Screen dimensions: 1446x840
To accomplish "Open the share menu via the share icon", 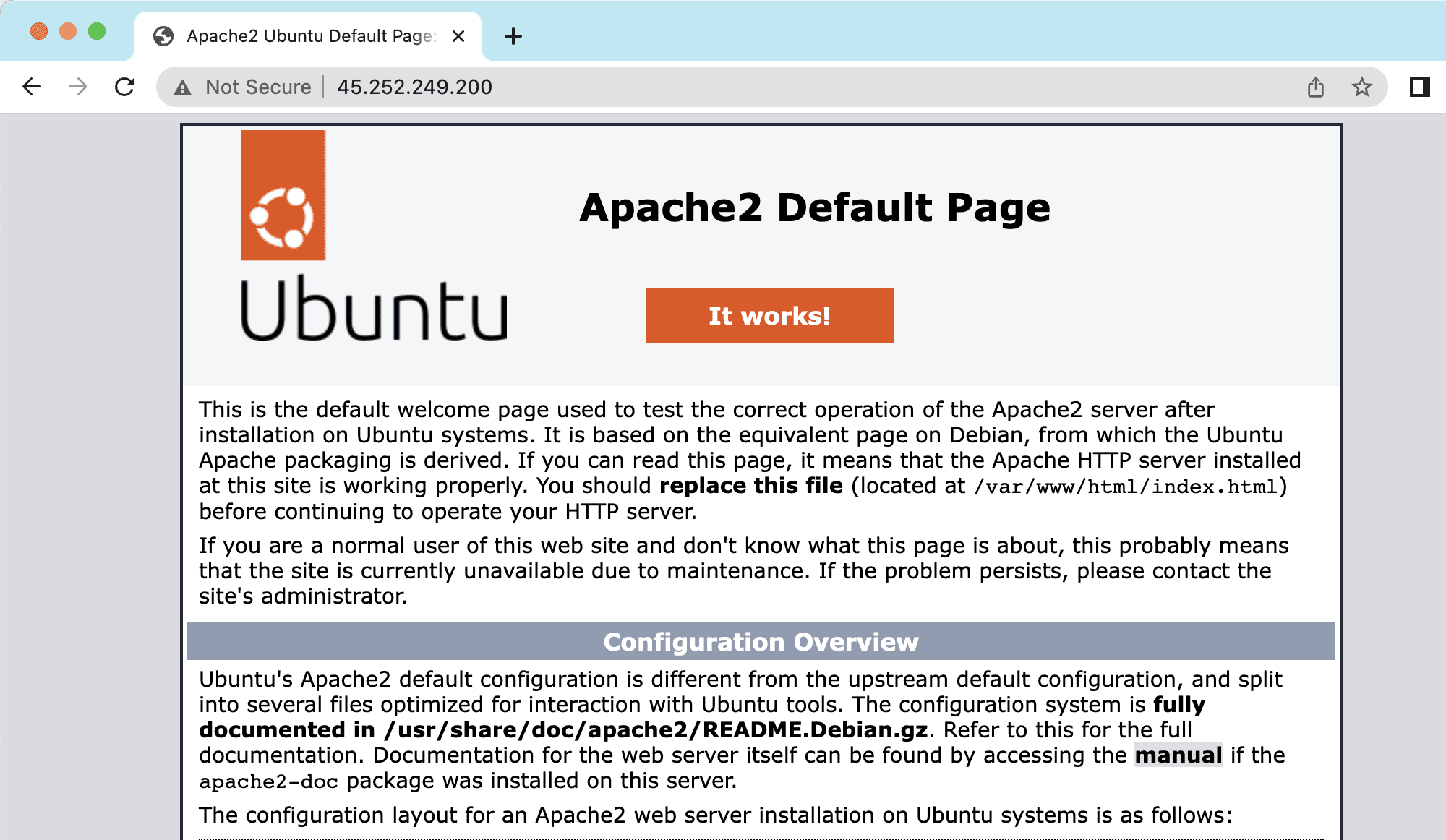I will click(1316, 87).
